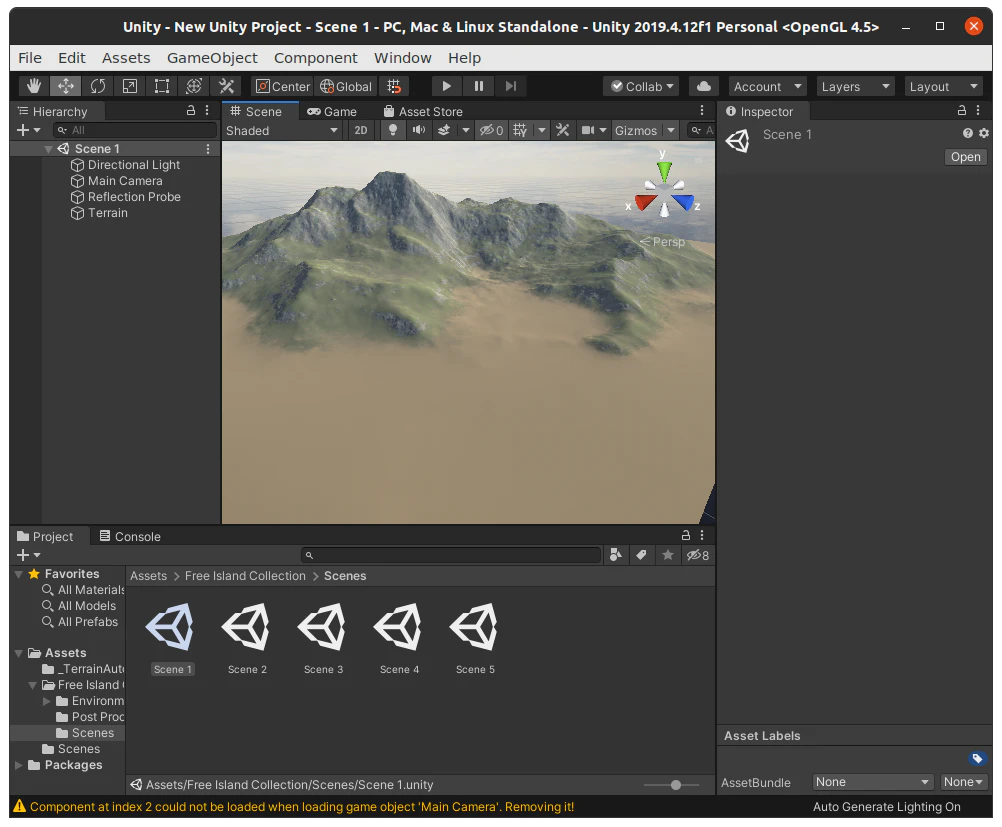Open the Shaded draw mode dropdown
1002x827 pixels.
[282, 130]
